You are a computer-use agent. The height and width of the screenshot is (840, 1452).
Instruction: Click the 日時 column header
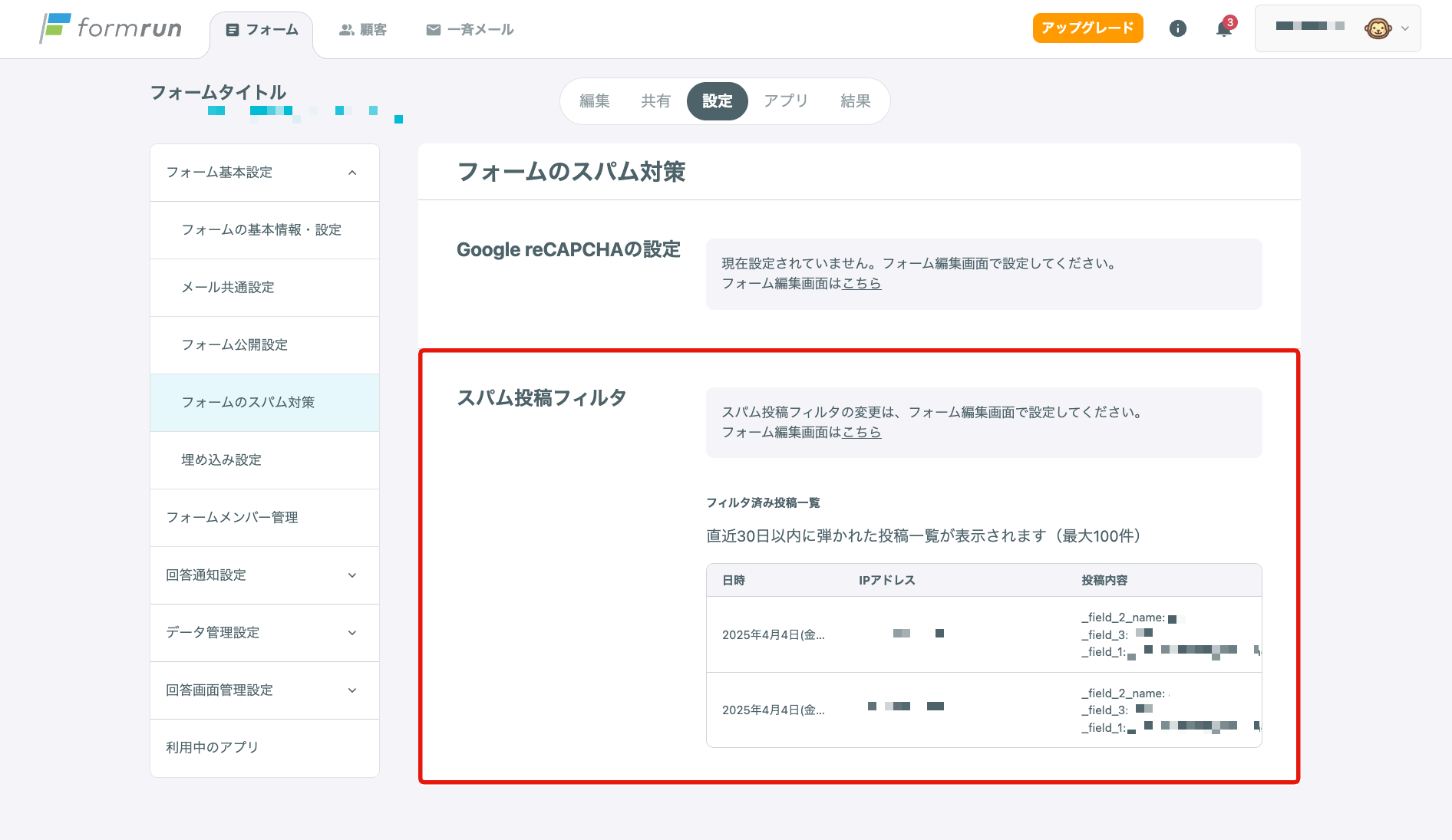click(x=734, y=581)
